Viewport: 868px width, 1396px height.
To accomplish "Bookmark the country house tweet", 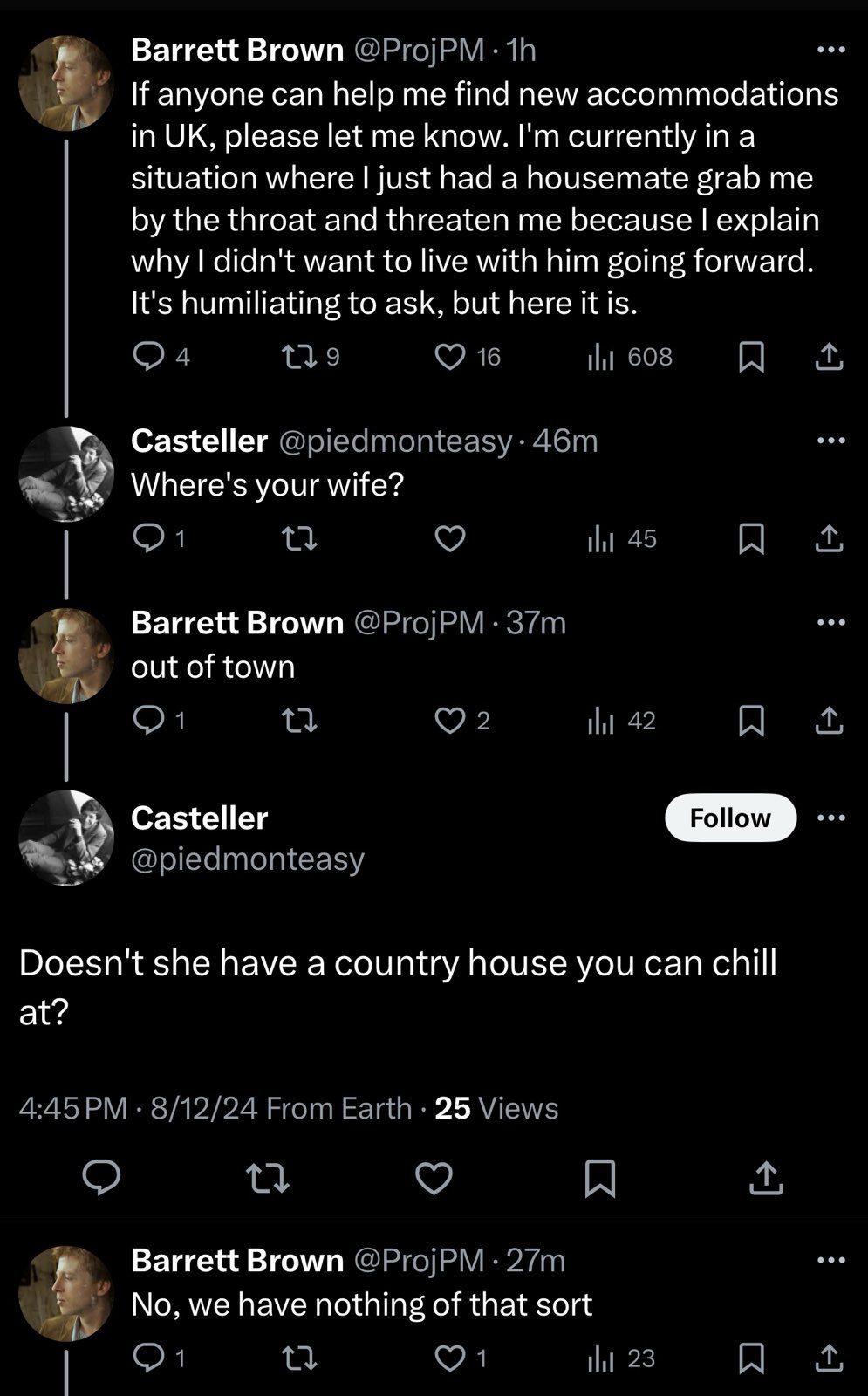I will point(599,1178).
